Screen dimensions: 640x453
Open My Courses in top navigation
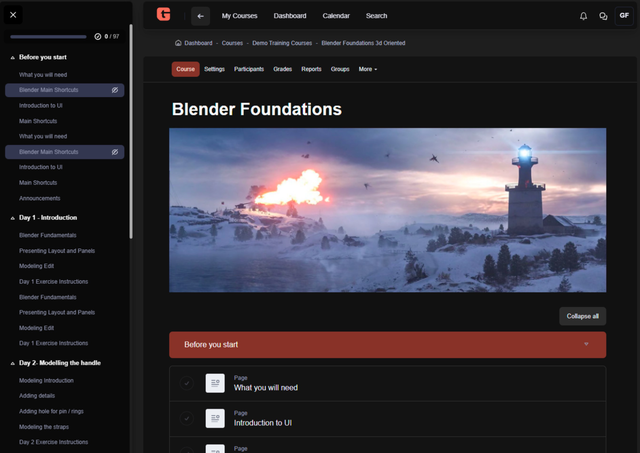point(240,16)
